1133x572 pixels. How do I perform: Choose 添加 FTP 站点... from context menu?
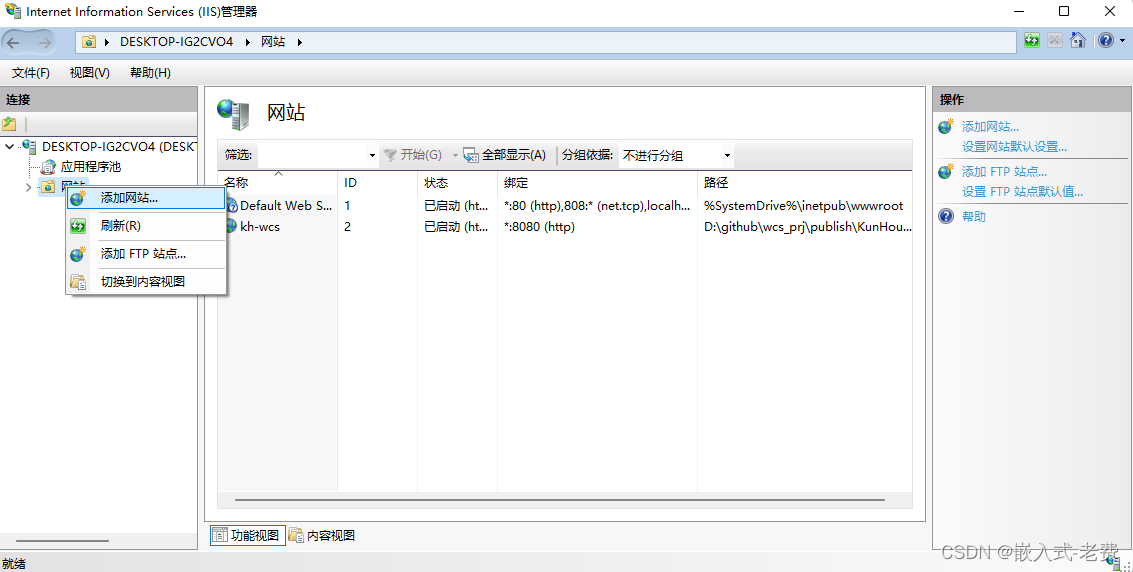[x=146, y=254]
